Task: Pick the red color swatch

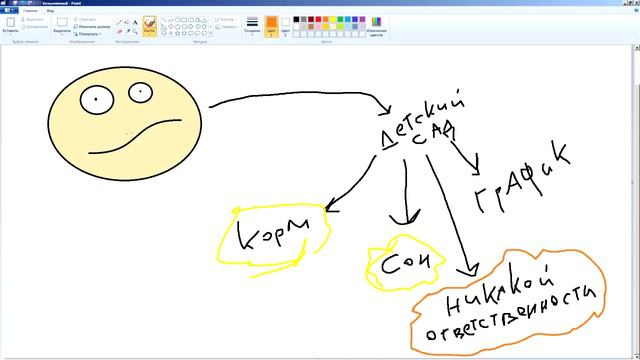Action: pos(318,19)
